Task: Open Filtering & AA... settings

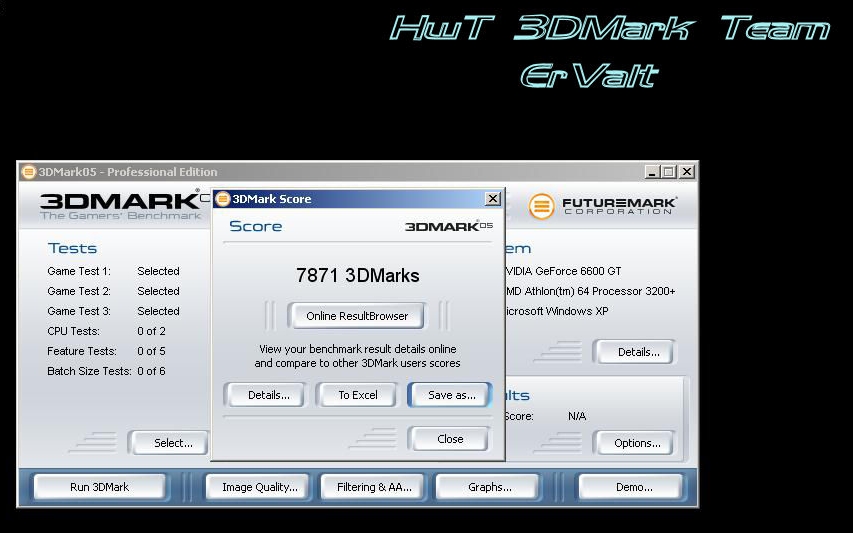Action: coord(374,487)
